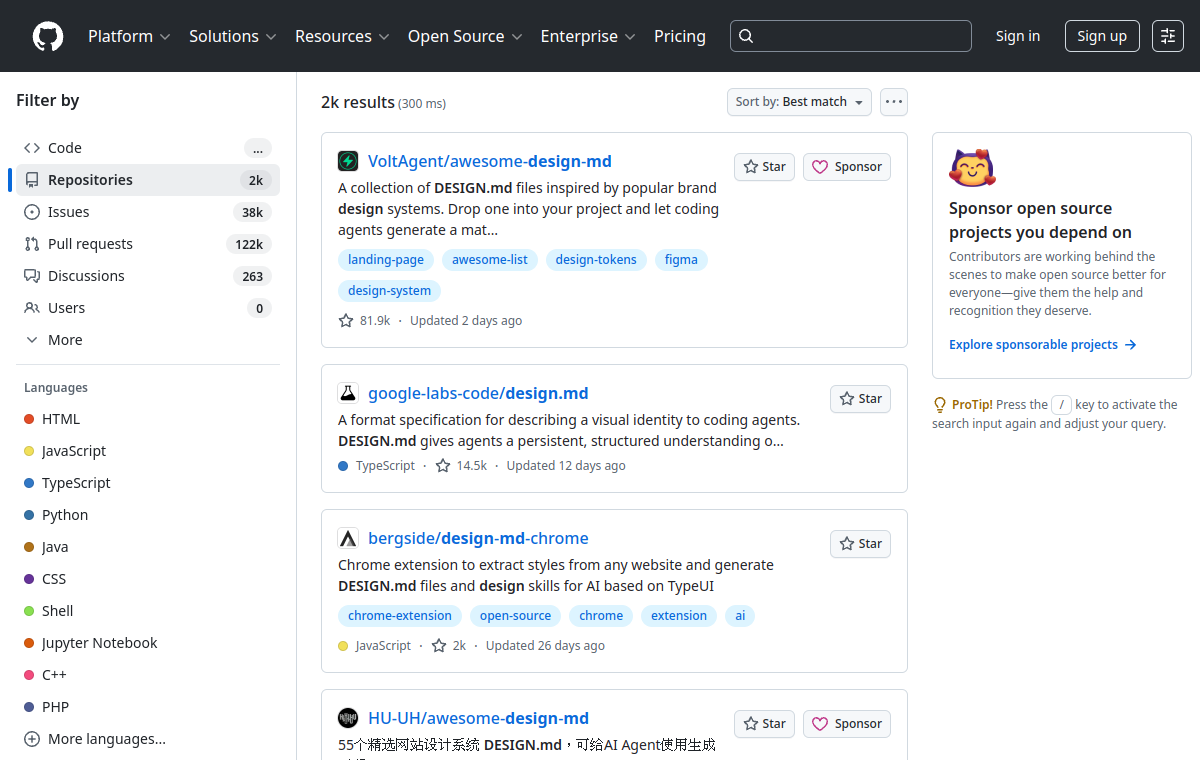The height and width of the screenshot is (760, 1200).
Task: Open HU-UH/awesome-design-md link
Action: point(478,718)
